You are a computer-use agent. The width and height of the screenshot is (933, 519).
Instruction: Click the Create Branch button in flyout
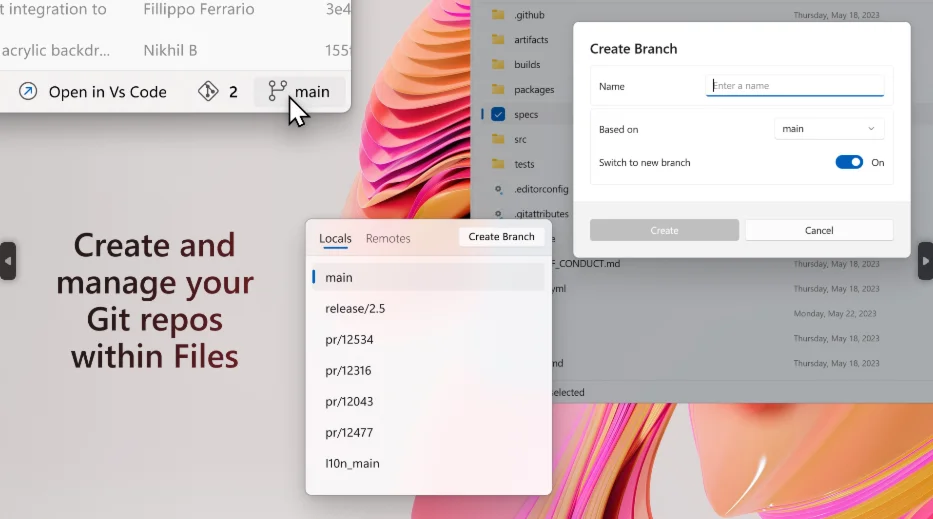pos(501,237)
